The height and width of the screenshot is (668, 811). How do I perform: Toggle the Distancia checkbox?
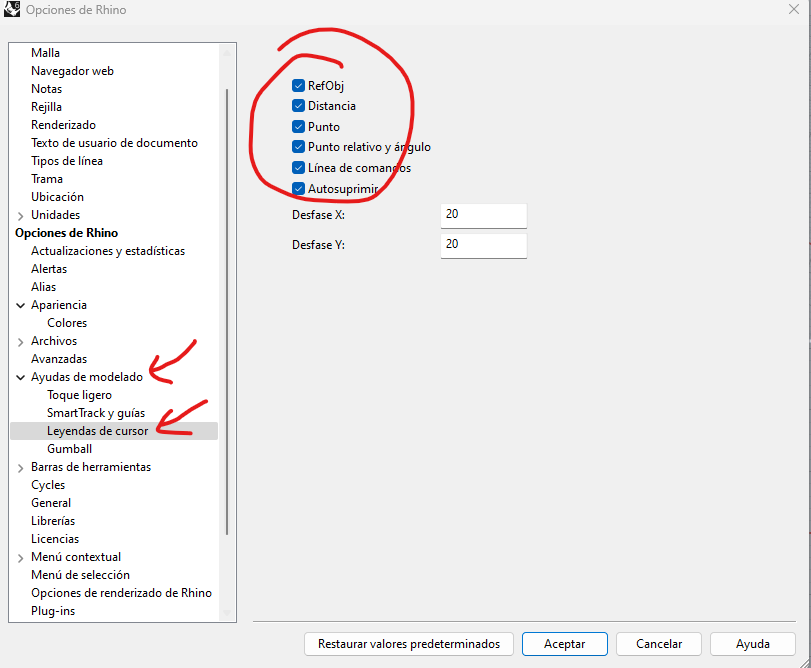(298, 106)
